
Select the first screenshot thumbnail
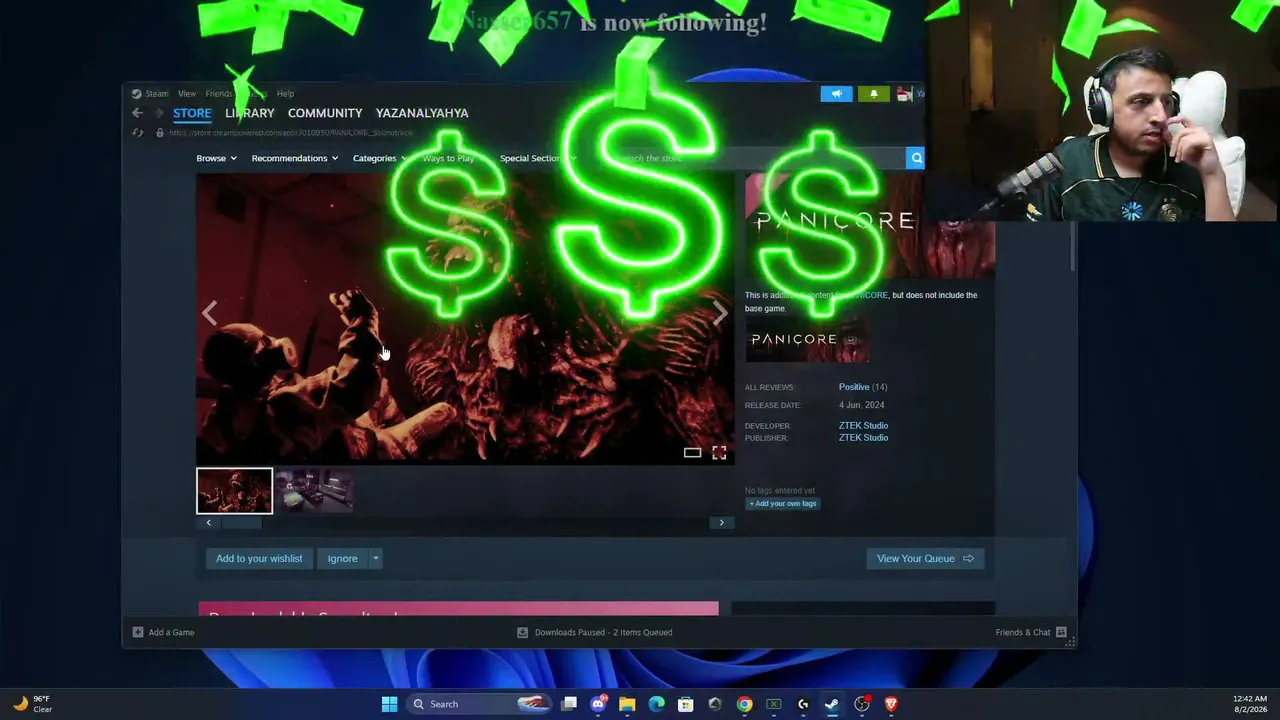coord(234,490)
